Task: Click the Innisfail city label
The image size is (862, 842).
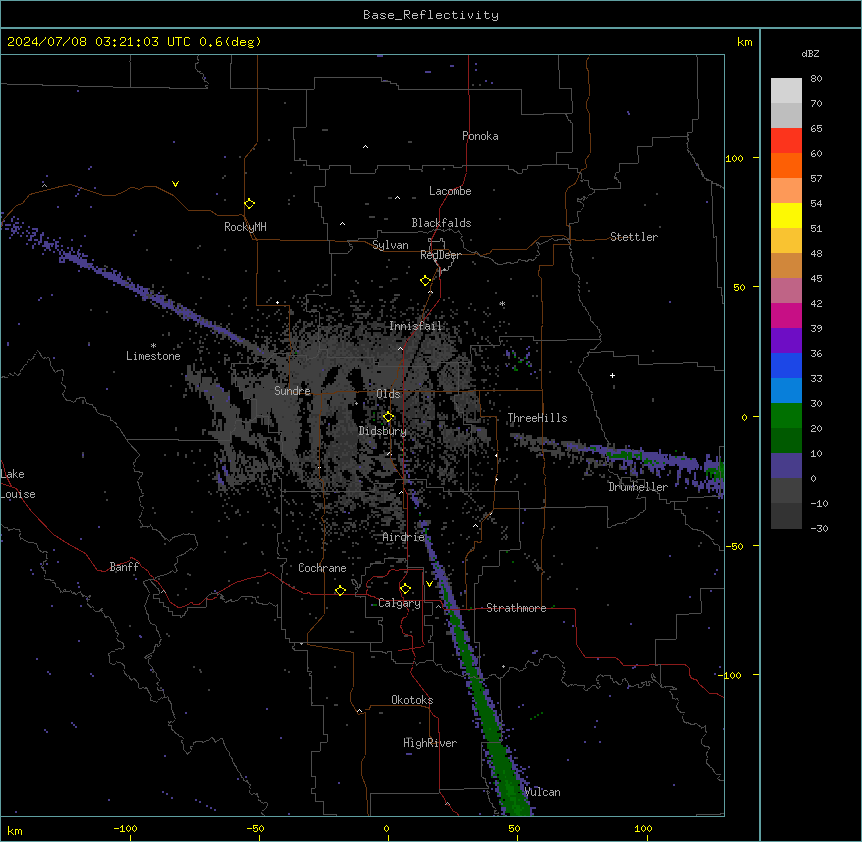Action: (415, 326)
